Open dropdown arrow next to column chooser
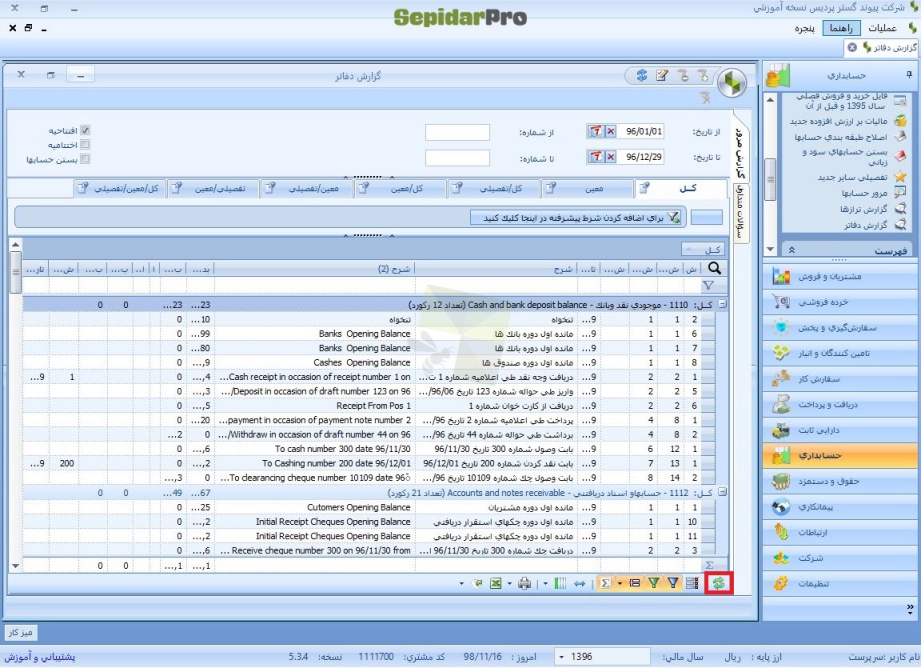 546,583
